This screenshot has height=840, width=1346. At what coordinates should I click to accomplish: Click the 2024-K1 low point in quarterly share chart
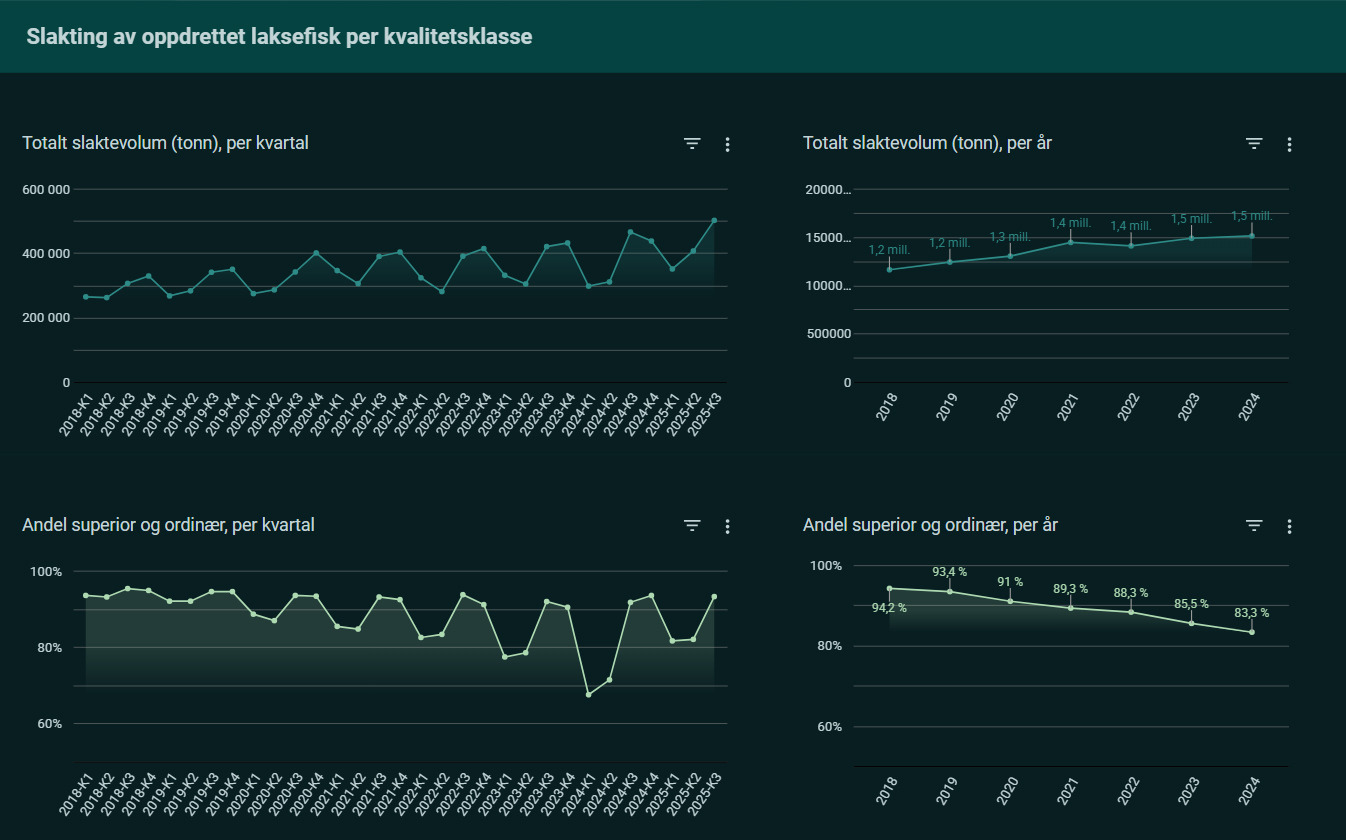(588, 694)
